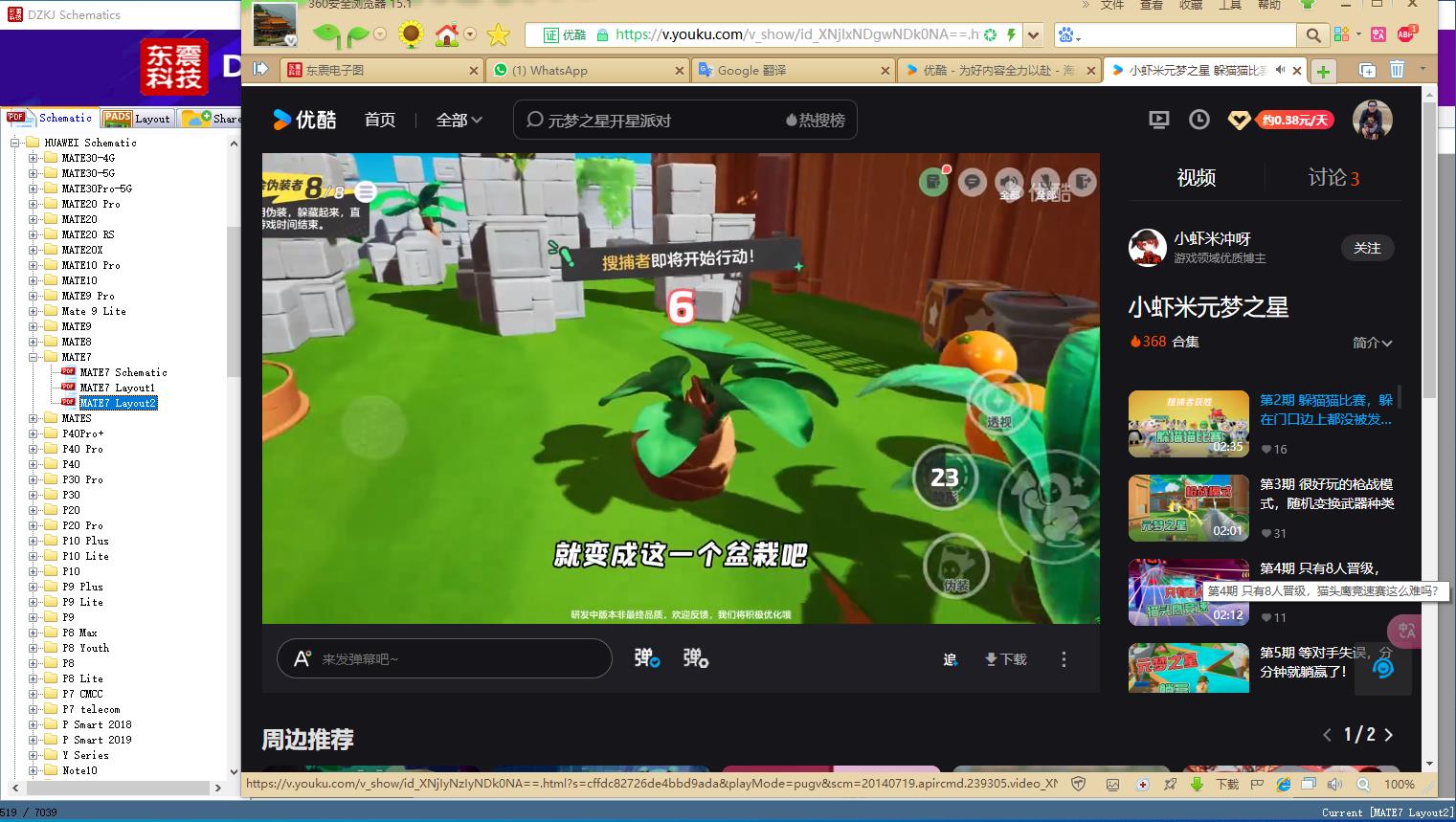The image size is (1456, 822).
Task: Open Youku watch history clock icon
Action: [1199, 120]
